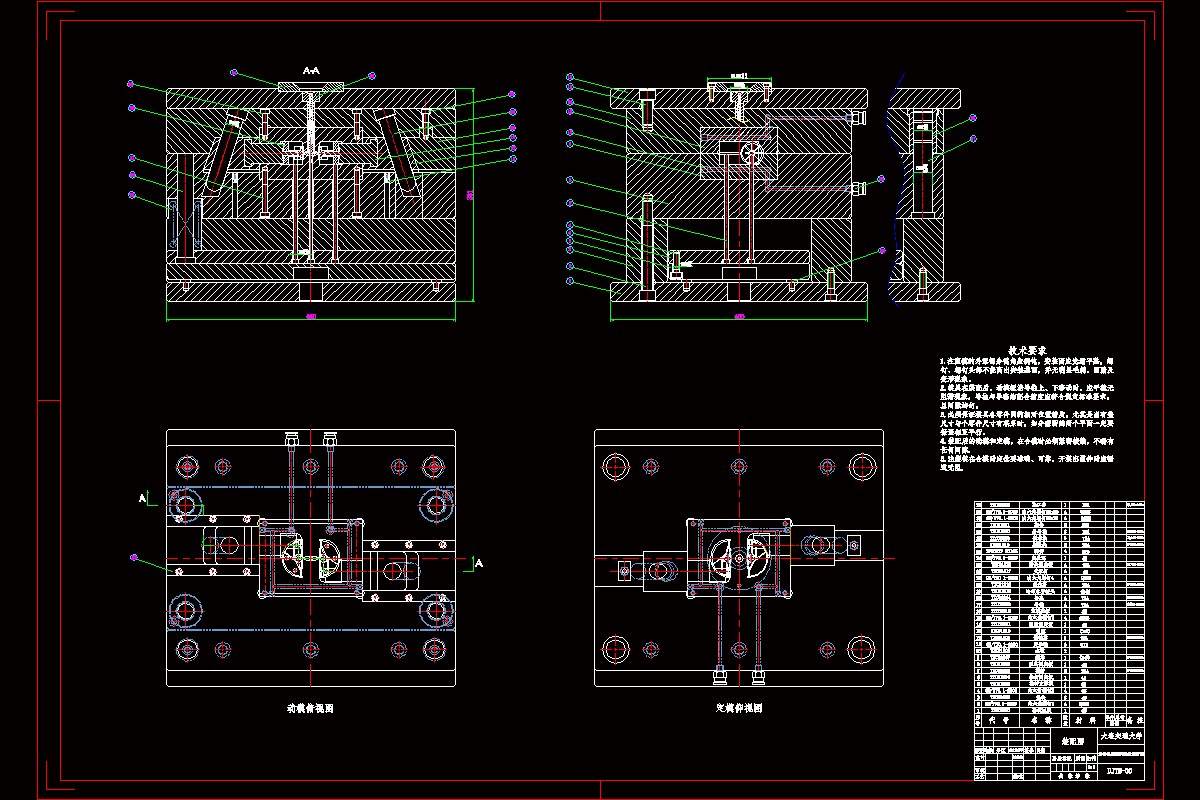The height and width of the screenshot is (800, 1200).
Task: Click the mold cavity in the 定模俯视图 view
Action: pyautogui.click(x=737, y=558)
